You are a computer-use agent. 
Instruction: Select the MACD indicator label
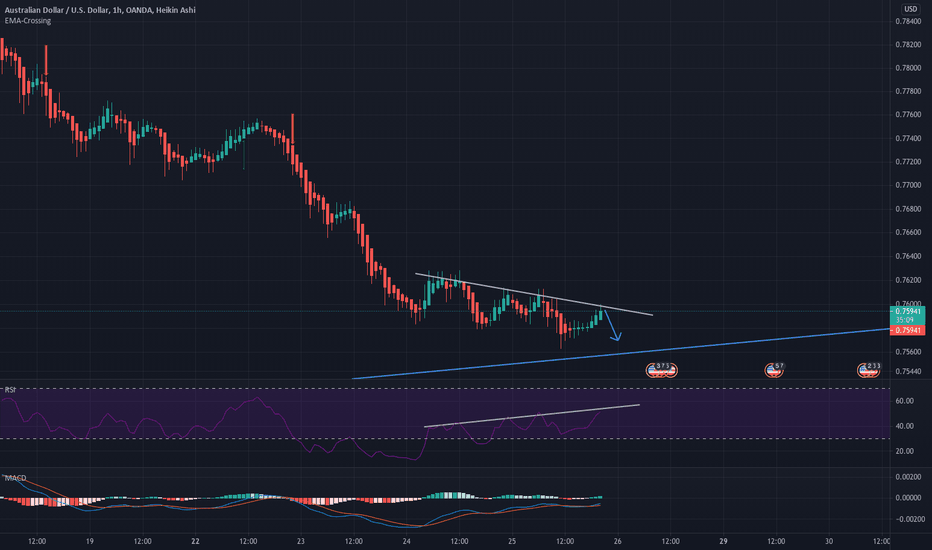pyautogui.click(x=15, y=478)
